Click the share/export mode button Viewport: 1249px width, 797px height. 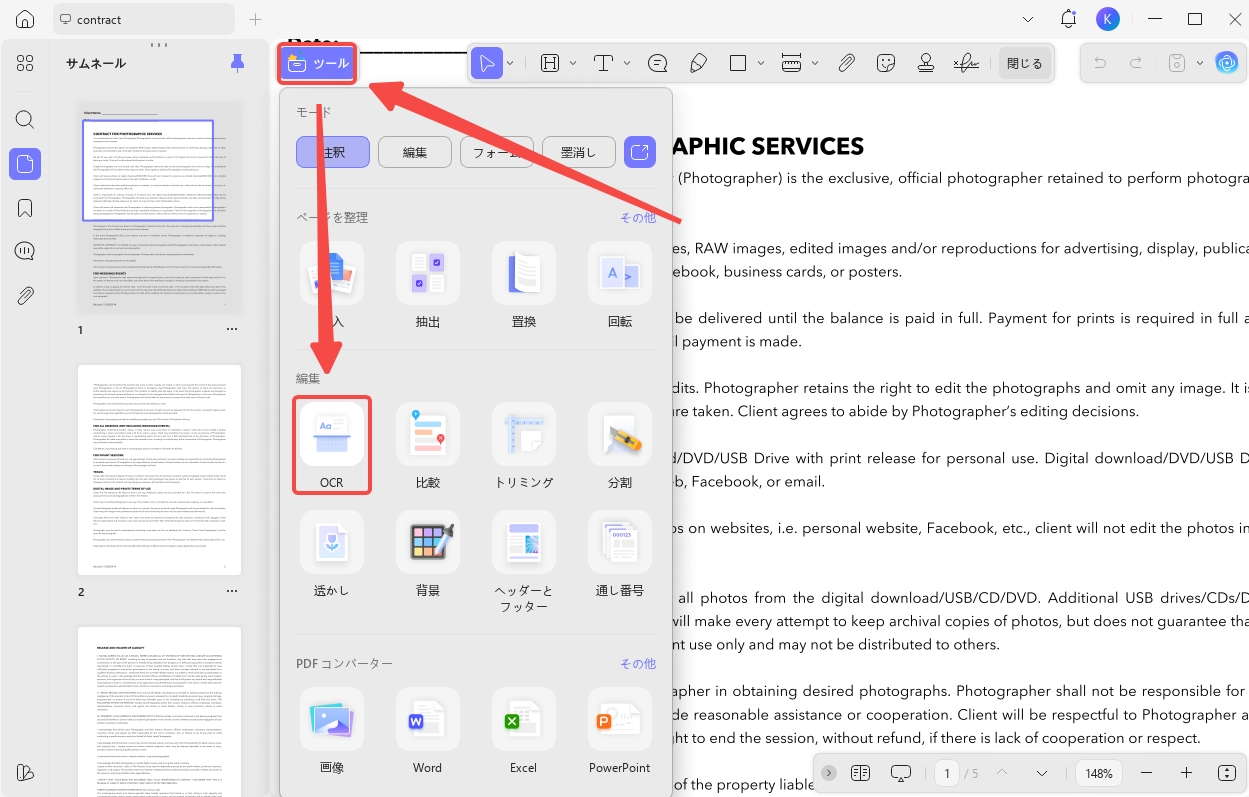[x=640, y=152]
